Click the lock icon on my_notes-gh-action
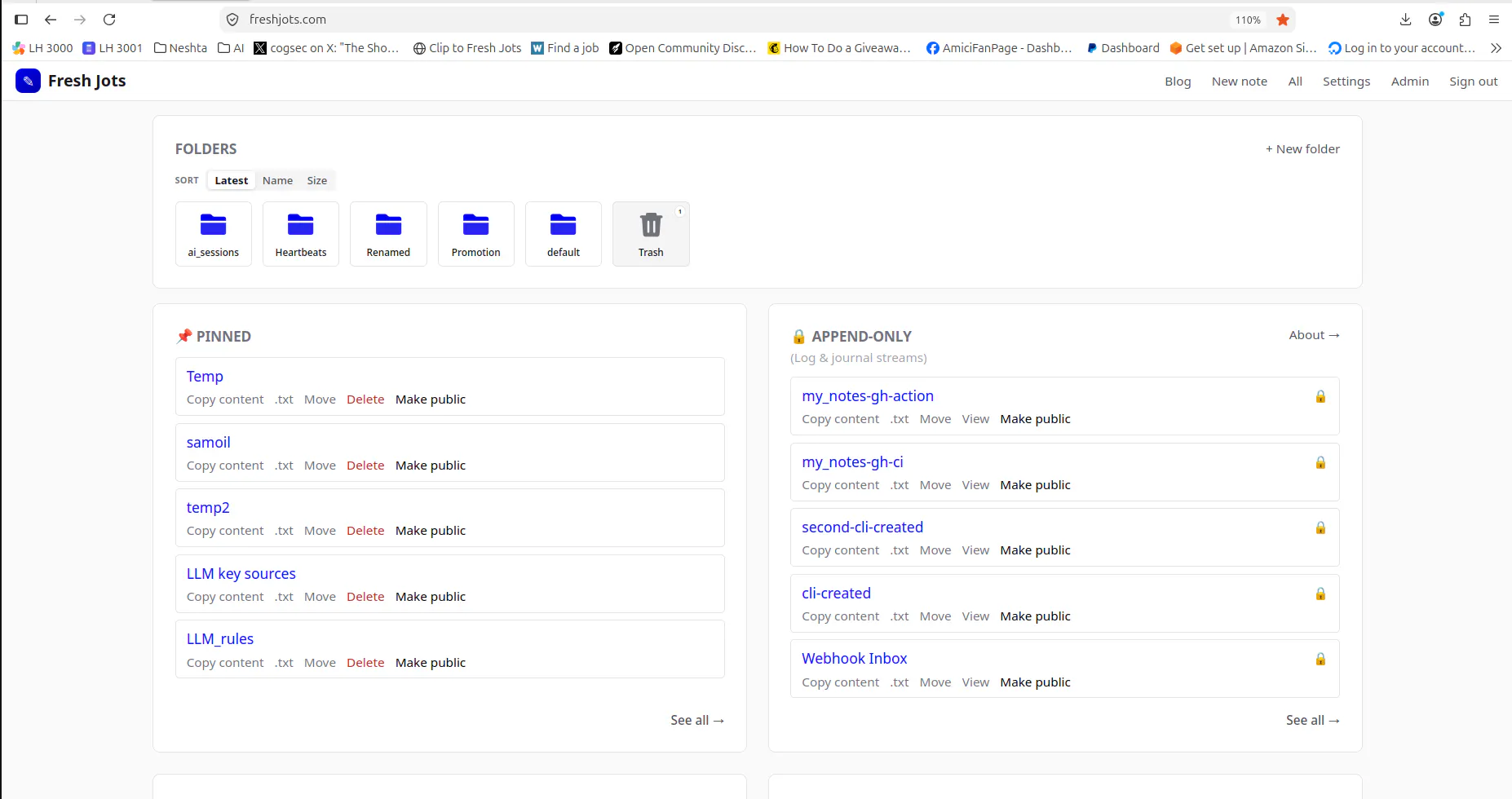1512x799 pixels. (1320, 396)
